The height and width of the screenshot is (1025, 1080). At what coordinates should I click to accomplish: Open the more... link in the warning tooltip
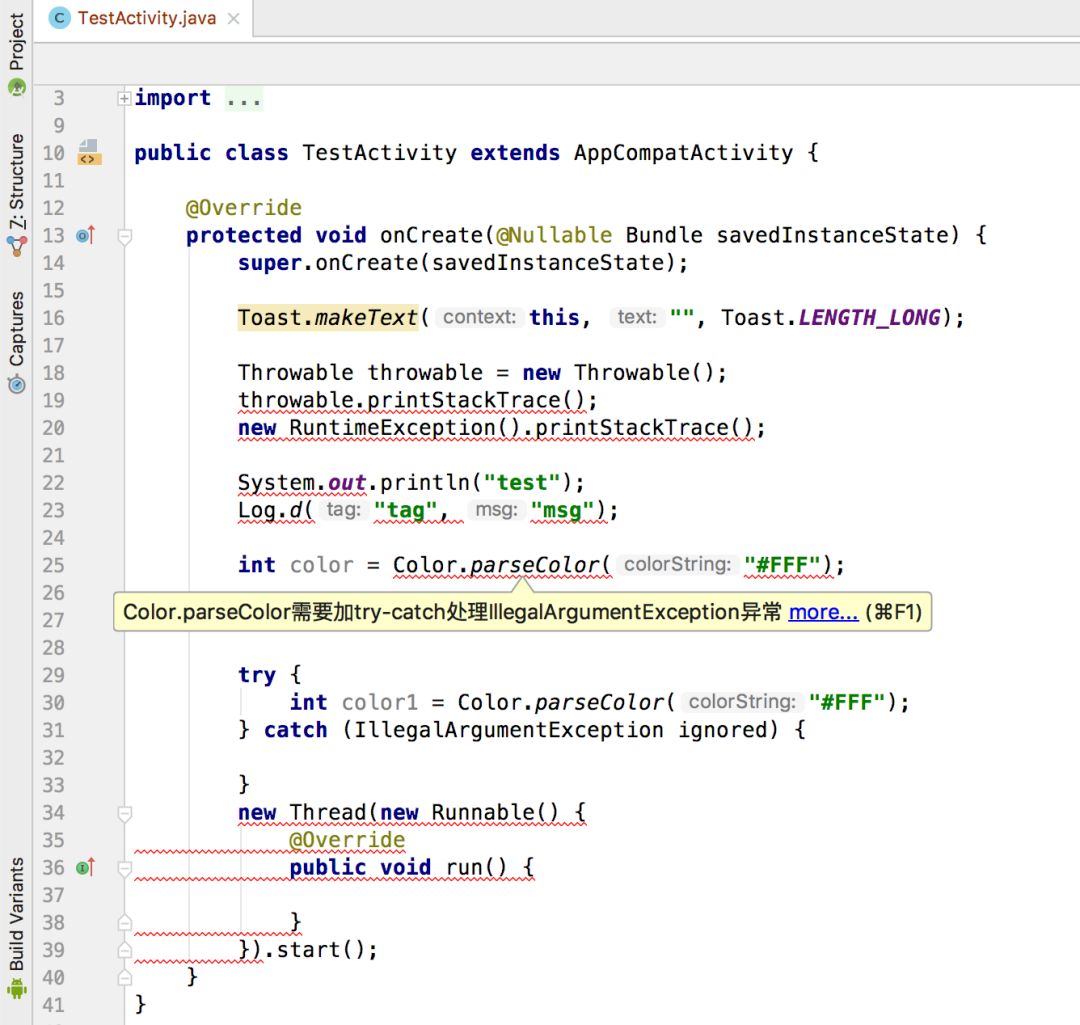pyautogui.click(x=822, y=611)
